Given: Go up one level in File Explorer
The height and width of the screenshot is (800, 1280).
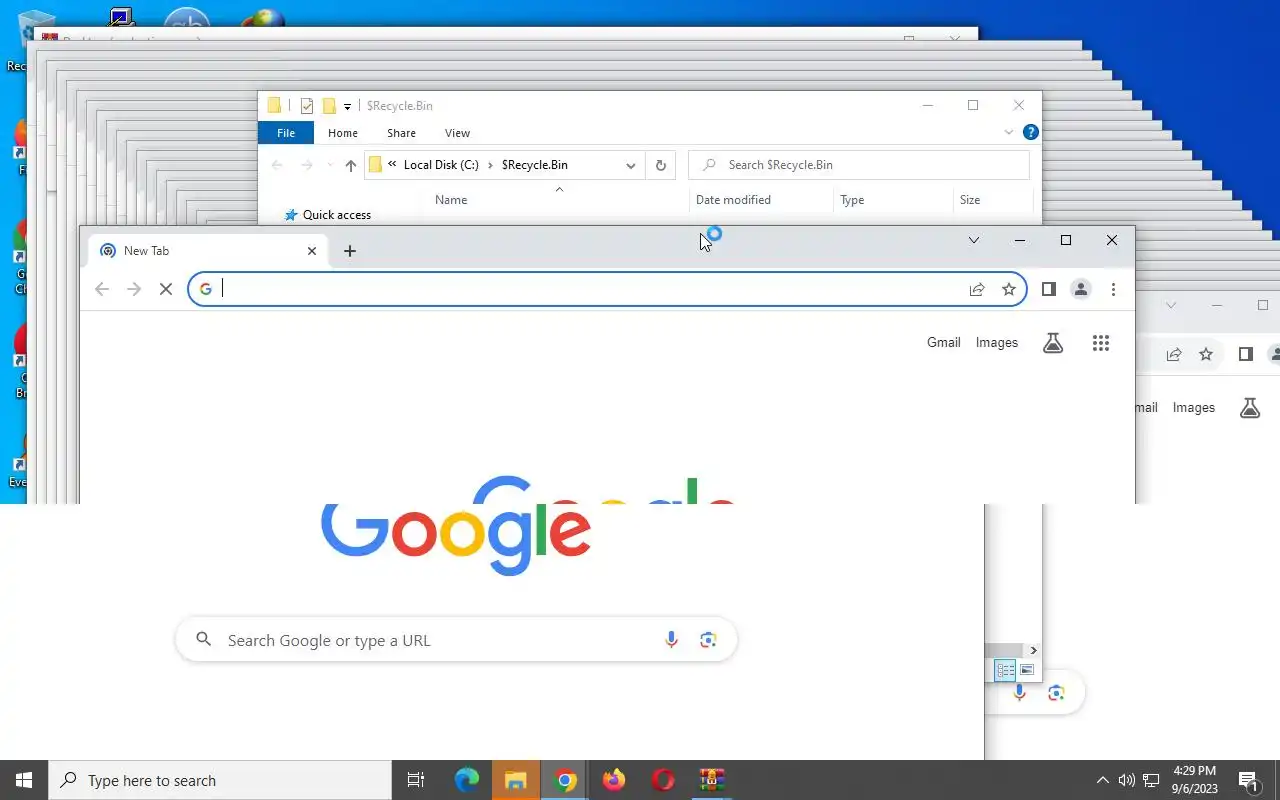Looking at the screenshot, I should tap(350, 166).
